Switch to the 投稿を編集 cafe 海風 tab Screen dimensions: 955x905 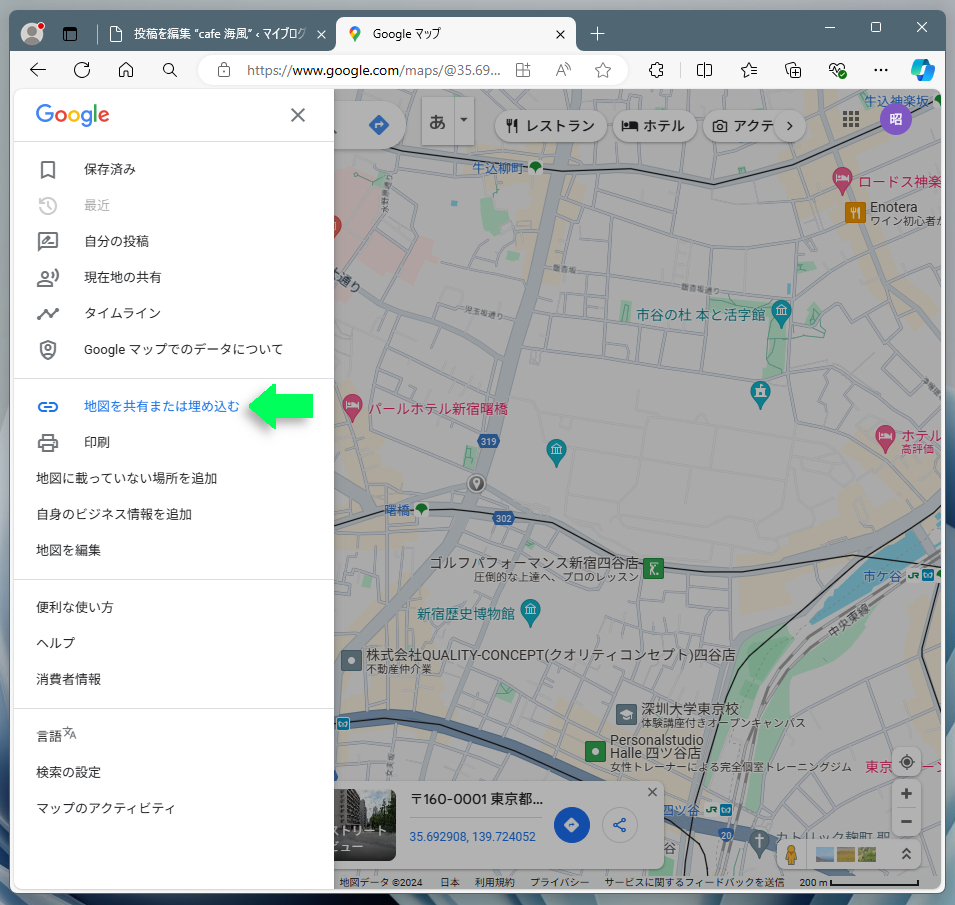point(219,34)
